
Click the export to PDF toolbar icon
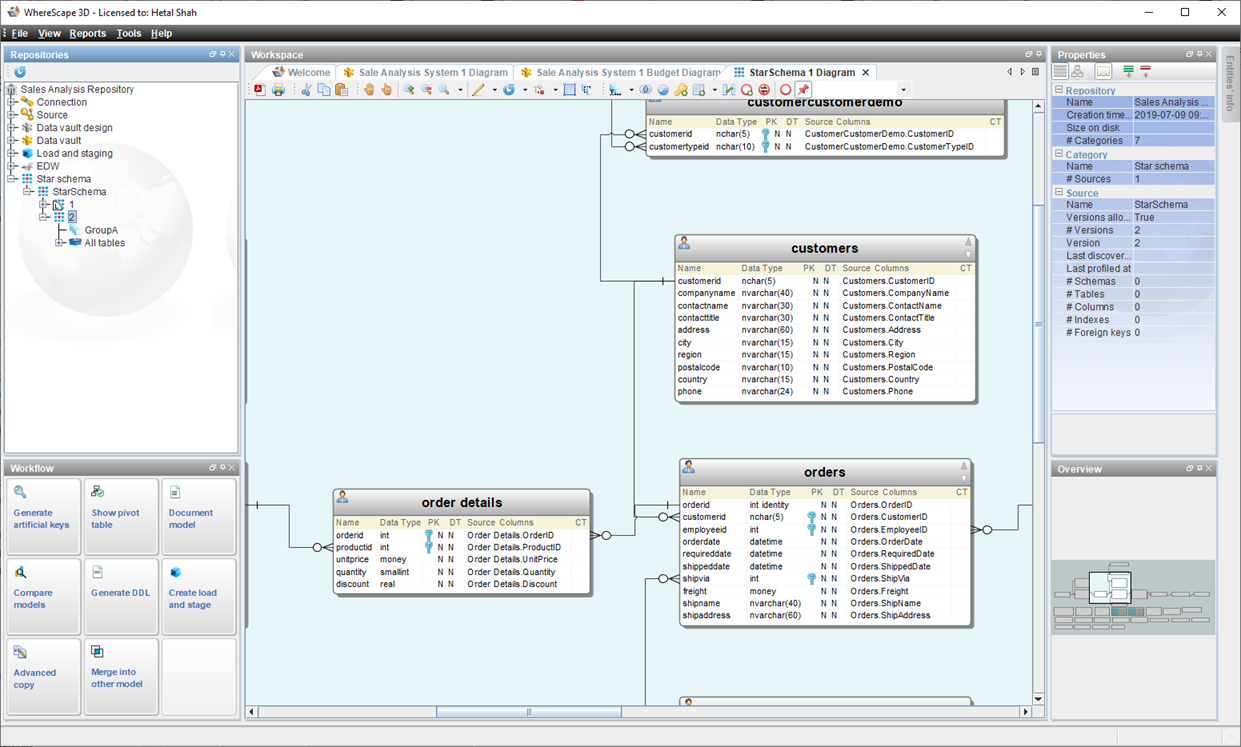tap(260, 90)
